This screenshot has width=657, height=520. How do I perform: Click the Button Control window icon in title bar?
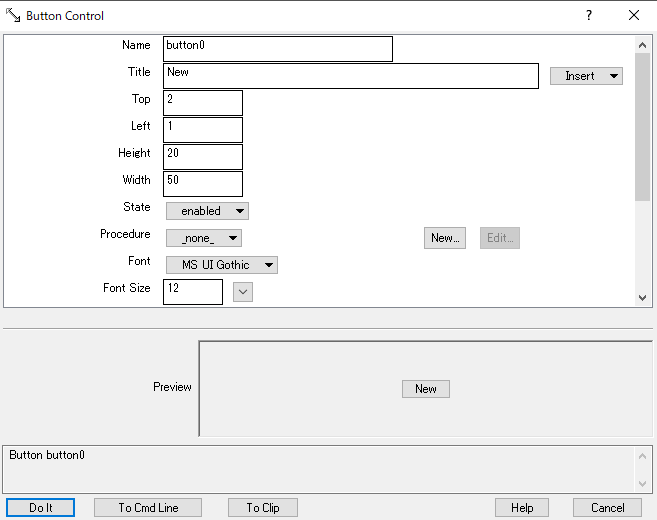point(13,16)
